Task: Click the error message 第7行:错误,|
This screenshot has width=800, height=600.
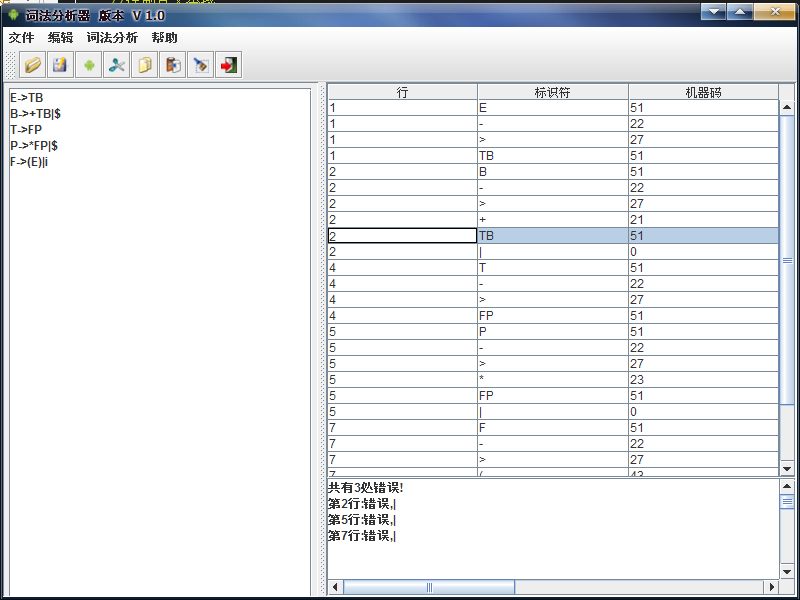Action: coord(362,536)
